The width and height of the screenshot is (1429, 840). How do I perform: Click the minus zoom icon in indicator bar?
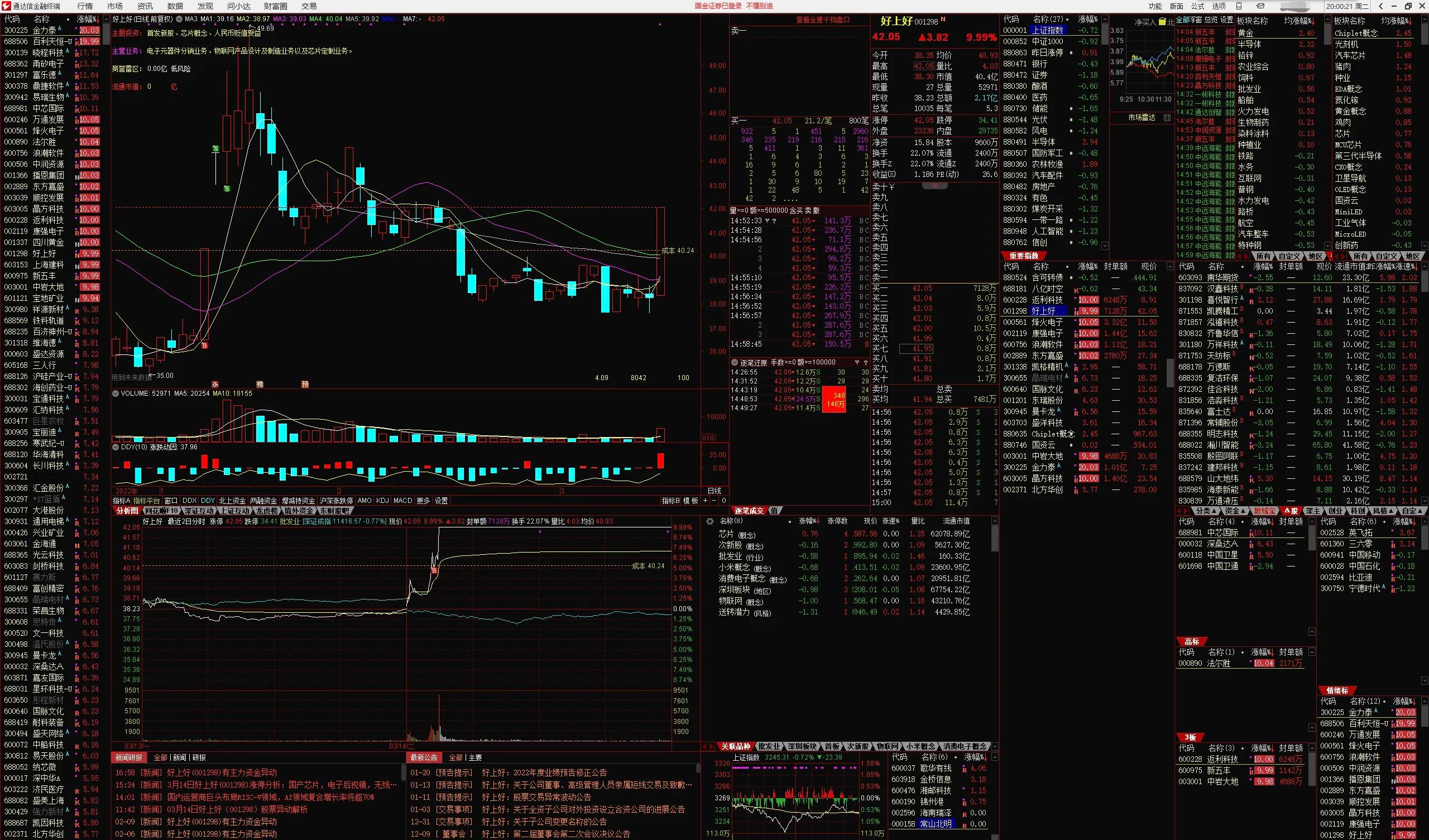[x=713, y=500]
